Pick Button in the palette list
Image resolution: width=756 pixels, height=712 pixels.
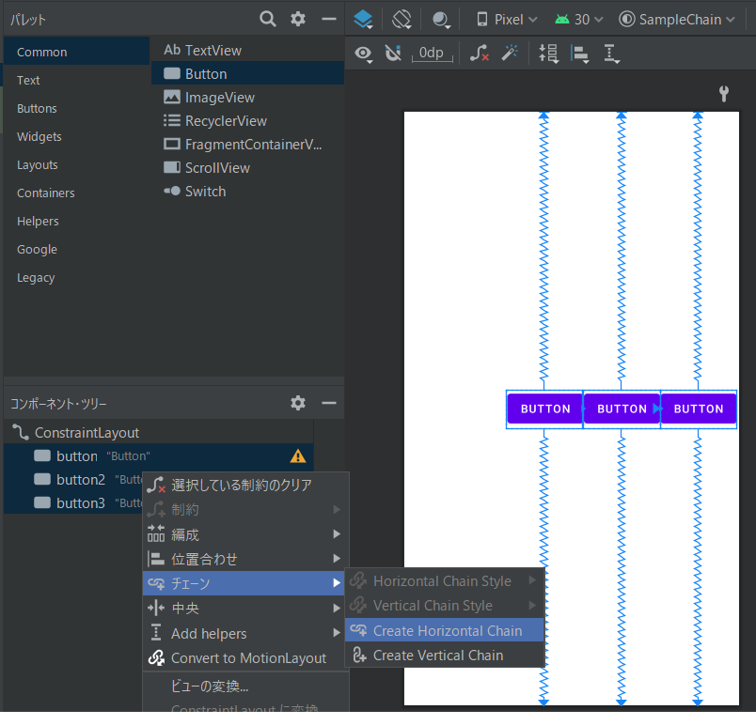[248, 73]
